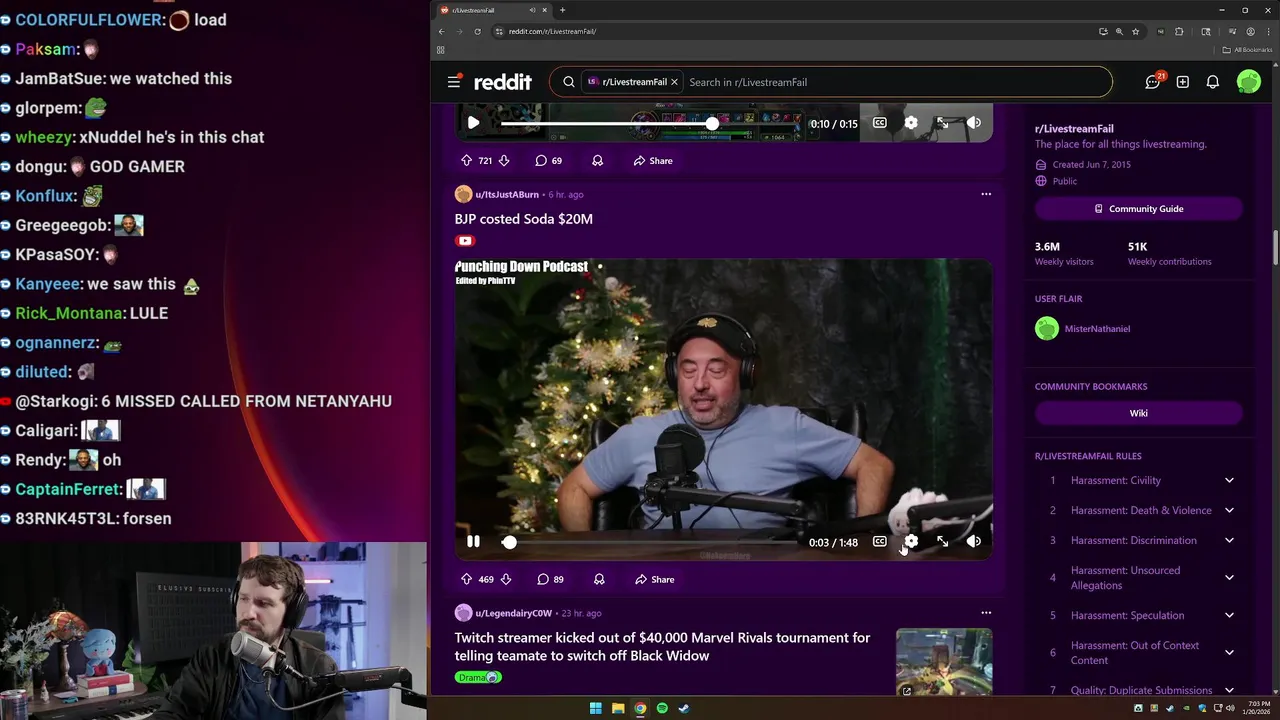Screen dimensions: 1280x720
Task: Open the browser extensions puzzle icon
Action: (x=1180, y=31)
